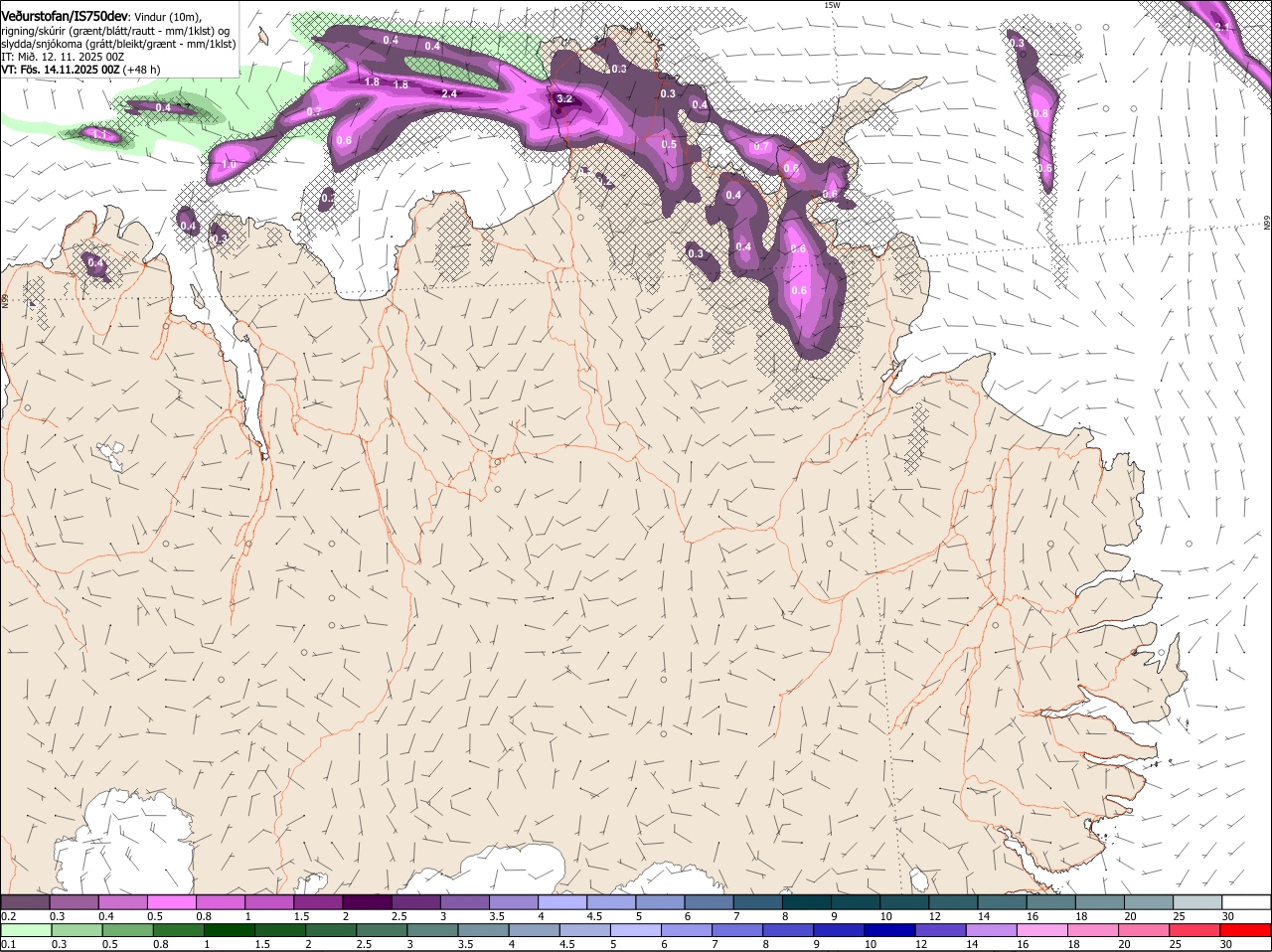Viewport: 1272px width, 952px height.
Task: Select the 1–1.5 swatch in upper snow legend
Action: 268,901
